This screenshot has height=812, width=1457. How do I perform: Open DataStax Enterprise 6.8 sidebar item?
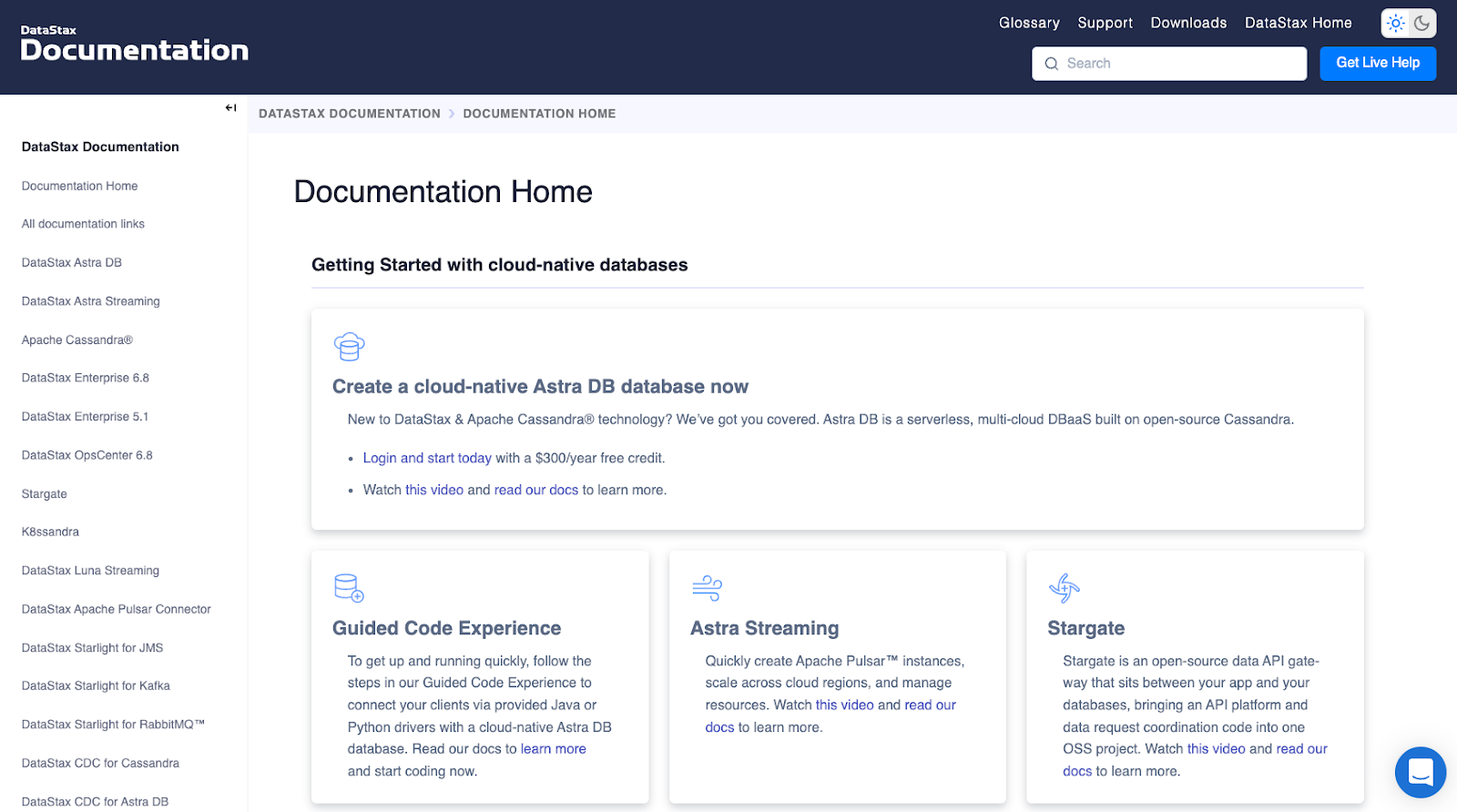pyautogui.click(x=86, y=378)
